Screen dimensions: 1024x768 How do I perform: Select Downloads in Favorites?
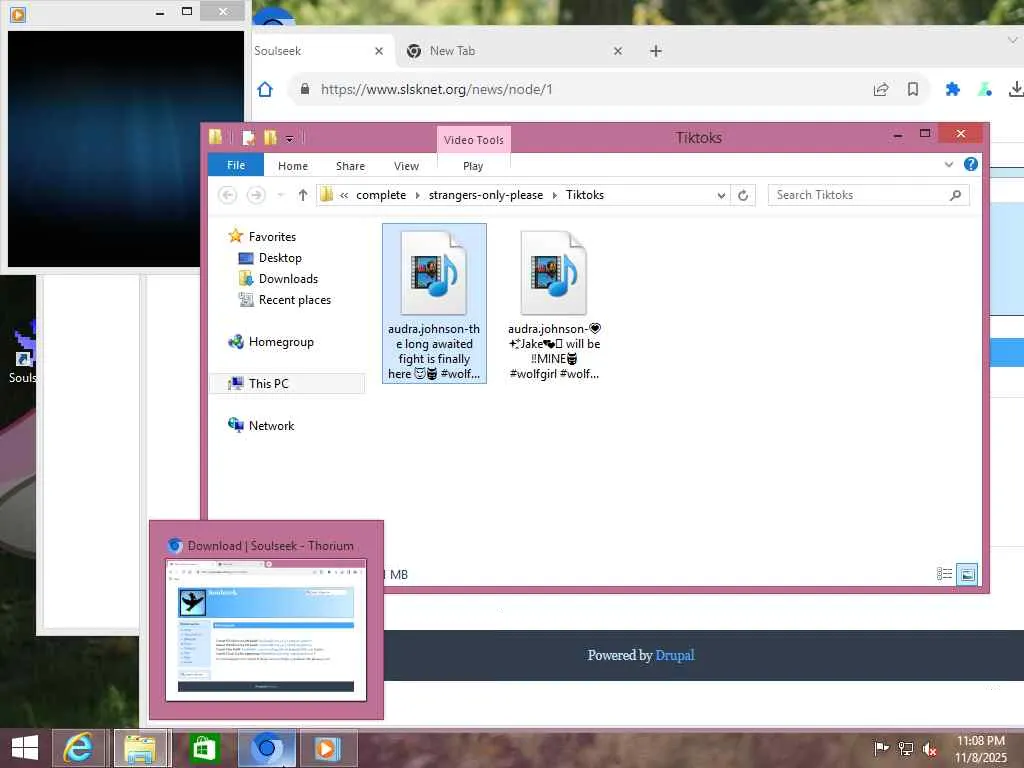pyautogui.click(x=288, y=279)
